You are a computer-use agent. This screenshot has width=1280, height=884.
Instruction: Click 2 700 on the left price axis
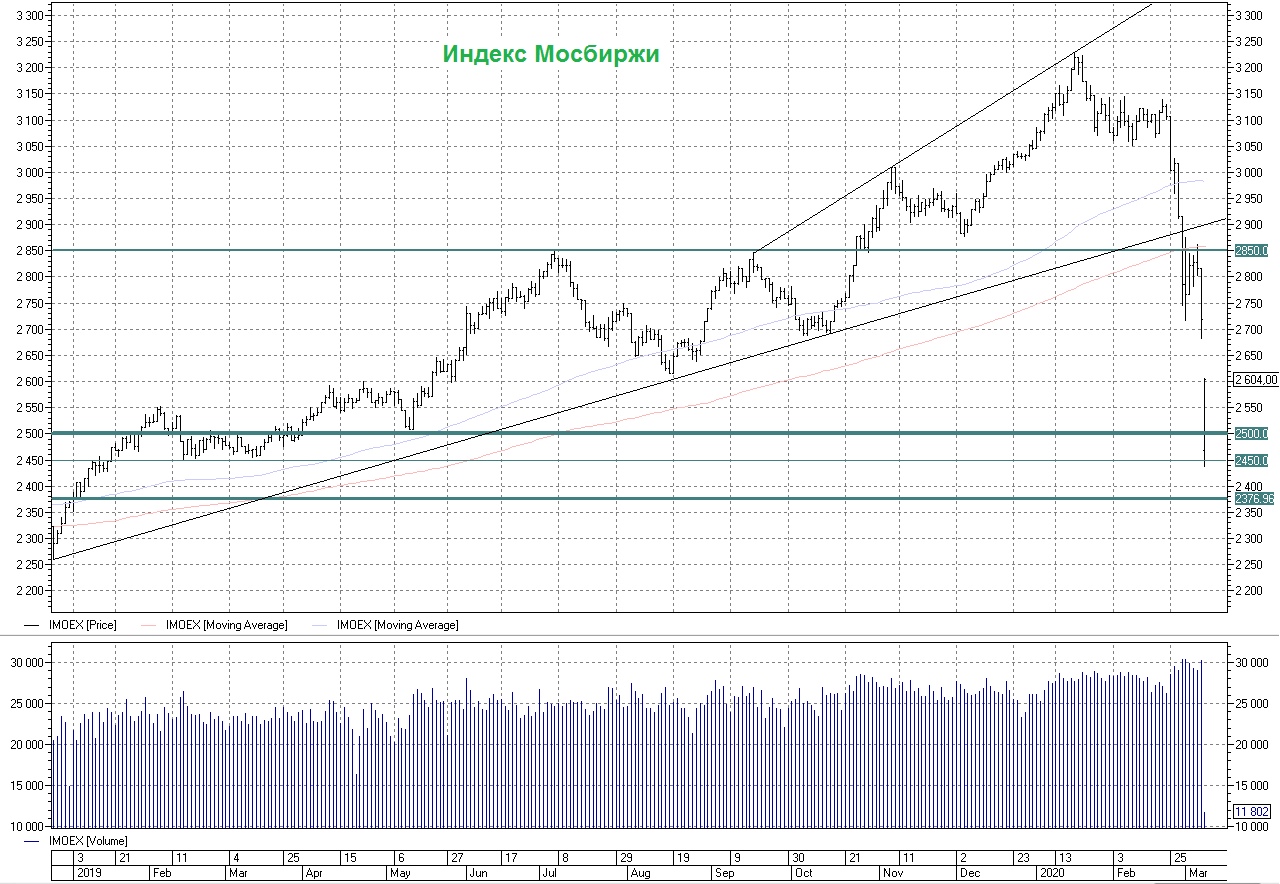30,329
